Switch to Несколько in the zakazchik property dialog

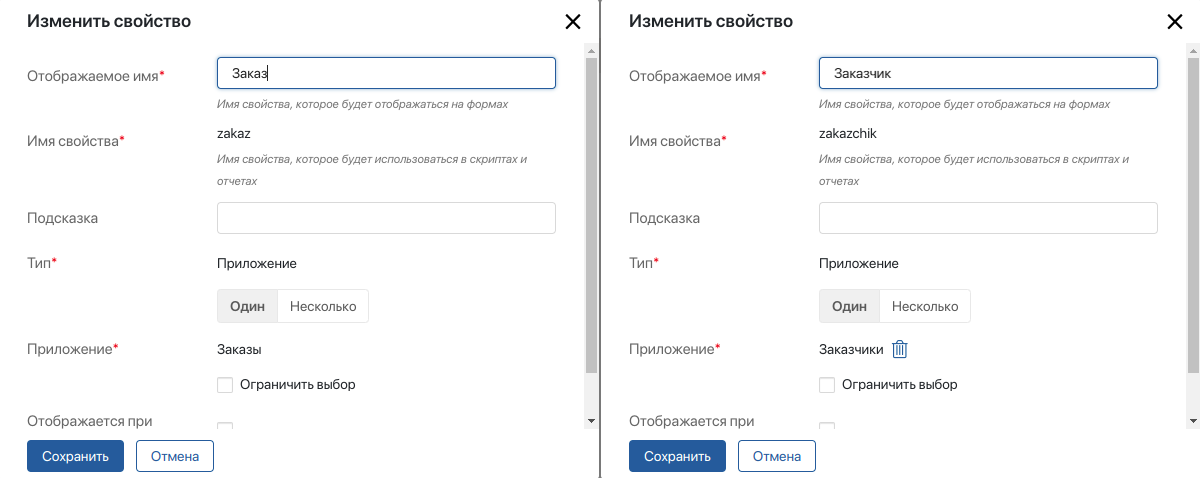pyautogui.click(x=925, y=306)
